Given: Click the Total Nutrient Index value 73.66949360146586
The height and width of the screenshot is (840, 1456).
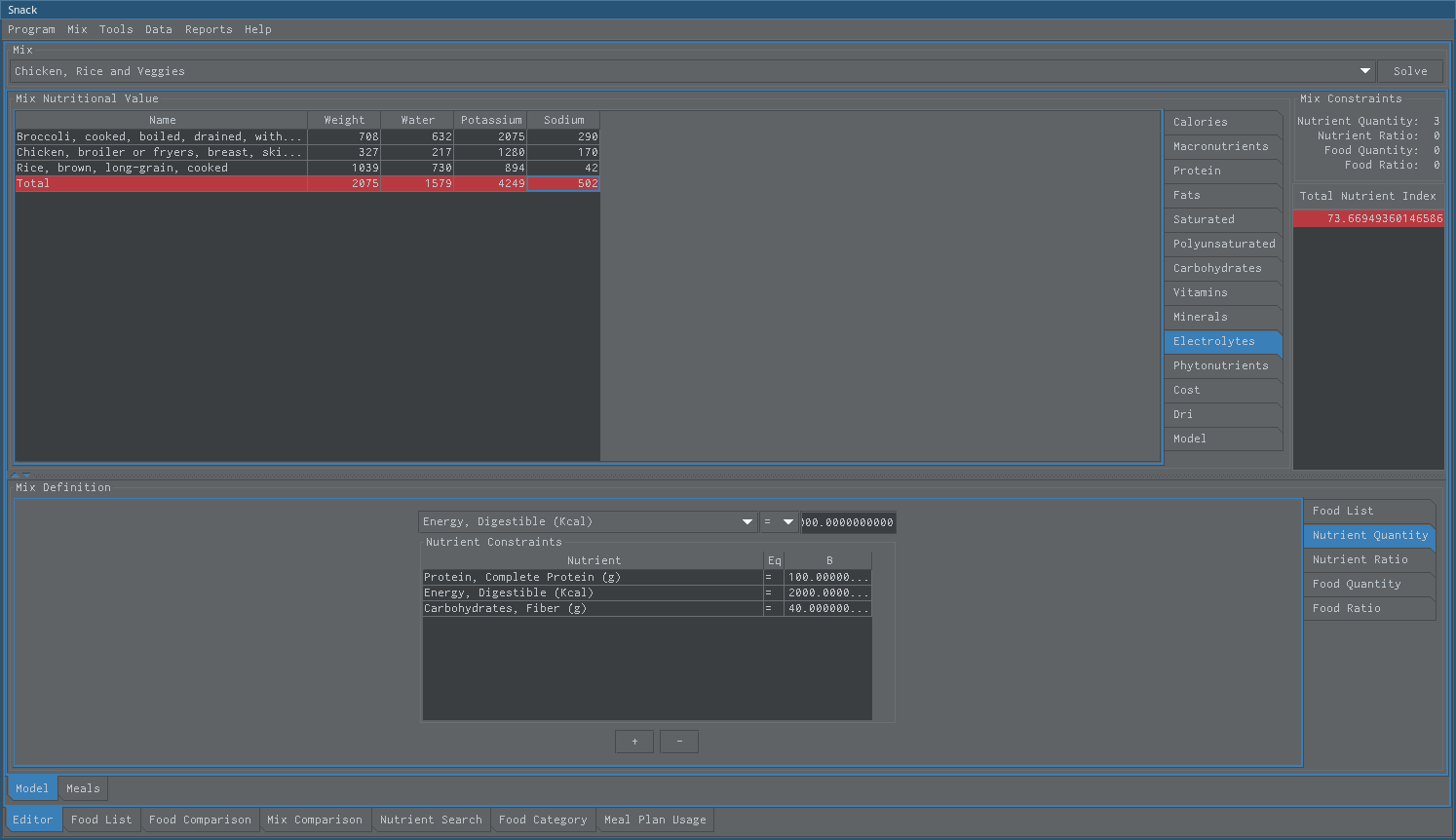Looking at the screenshot, I should click(x=1368, y=218).
